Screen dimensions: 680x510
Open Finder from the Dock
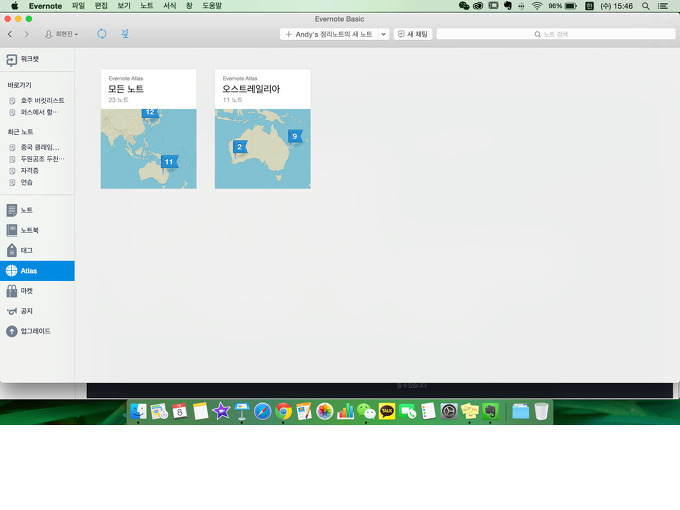[138, 411]
